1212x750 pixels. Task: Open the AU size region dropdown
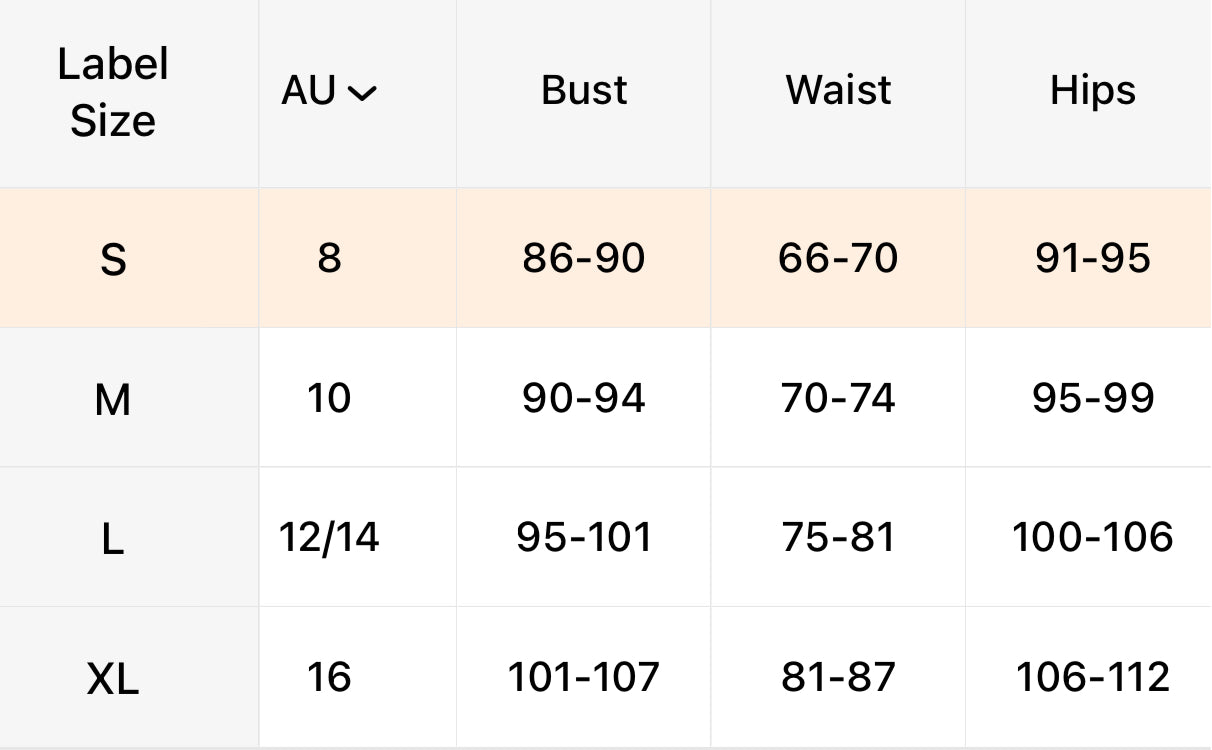328,92
